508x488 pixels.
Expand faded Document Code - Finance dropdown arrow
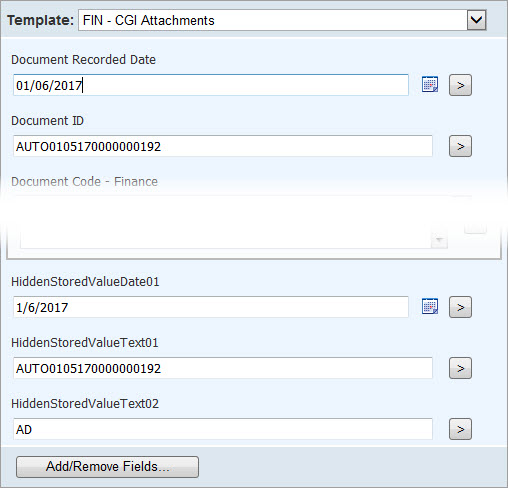(439, 240)
